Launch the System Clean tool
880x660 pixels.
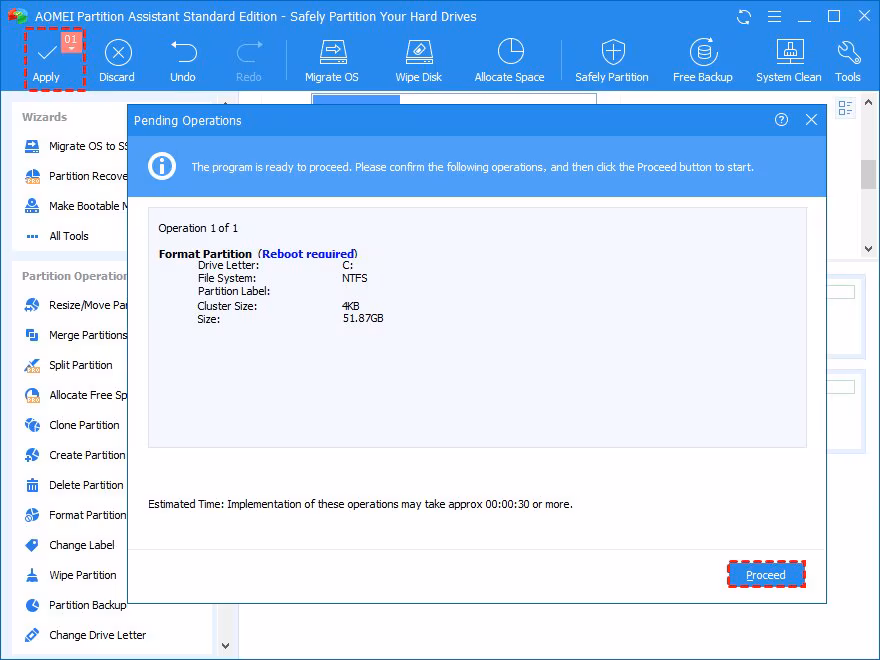789,61
